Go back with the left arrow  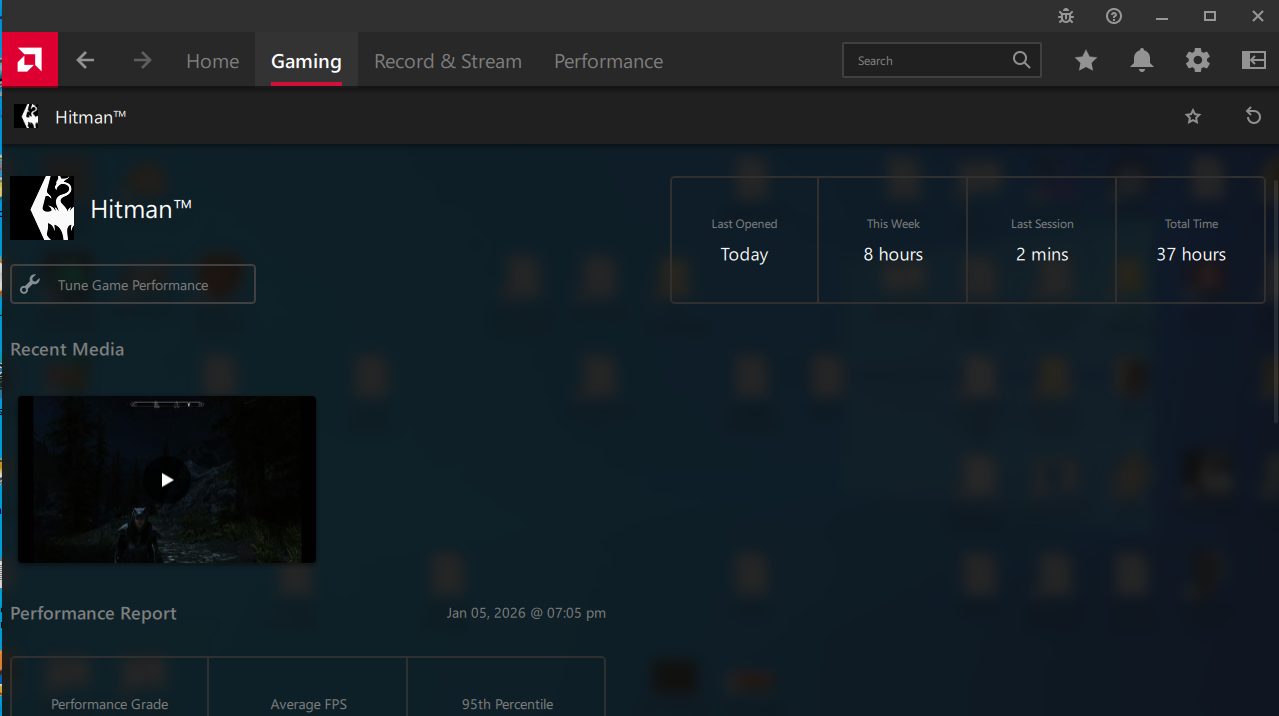(85, 60)
